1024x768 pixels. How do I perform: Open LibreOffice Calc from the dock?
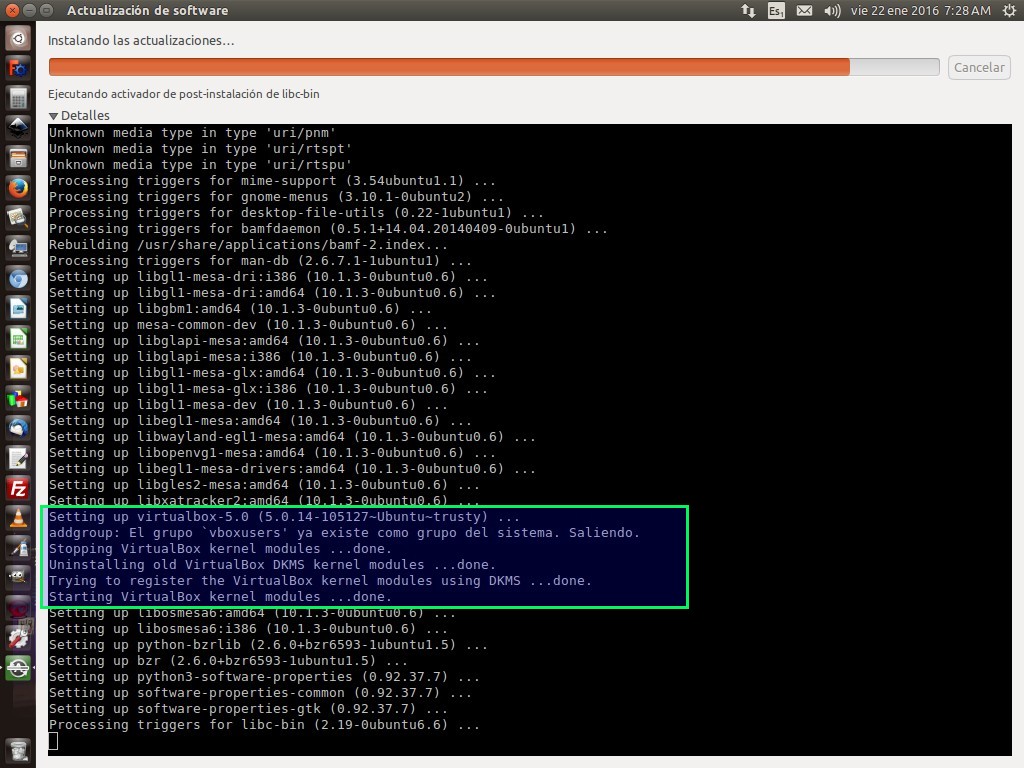[18, 338]
